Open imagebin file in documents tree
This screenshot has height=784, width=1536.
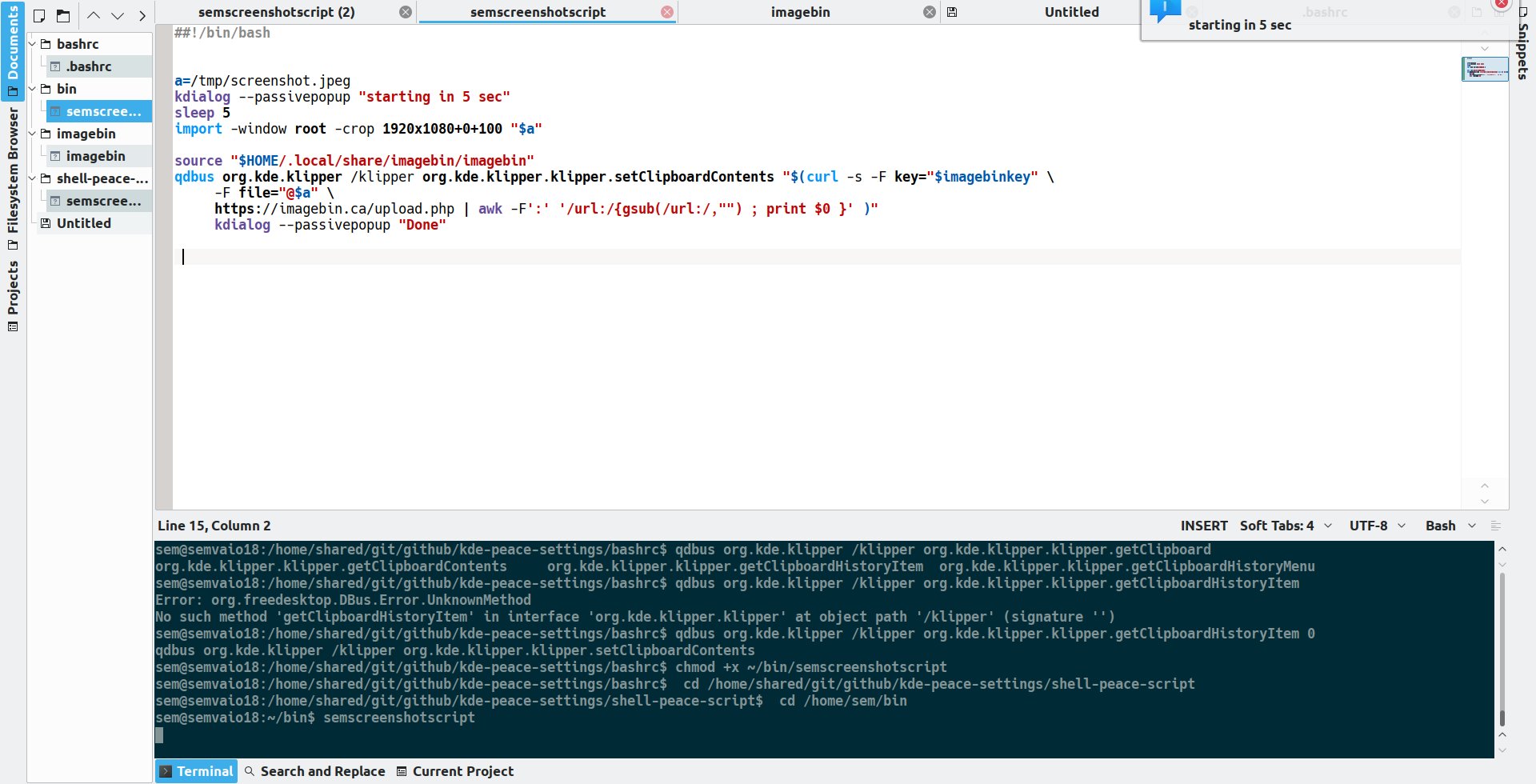pos(98,156)
